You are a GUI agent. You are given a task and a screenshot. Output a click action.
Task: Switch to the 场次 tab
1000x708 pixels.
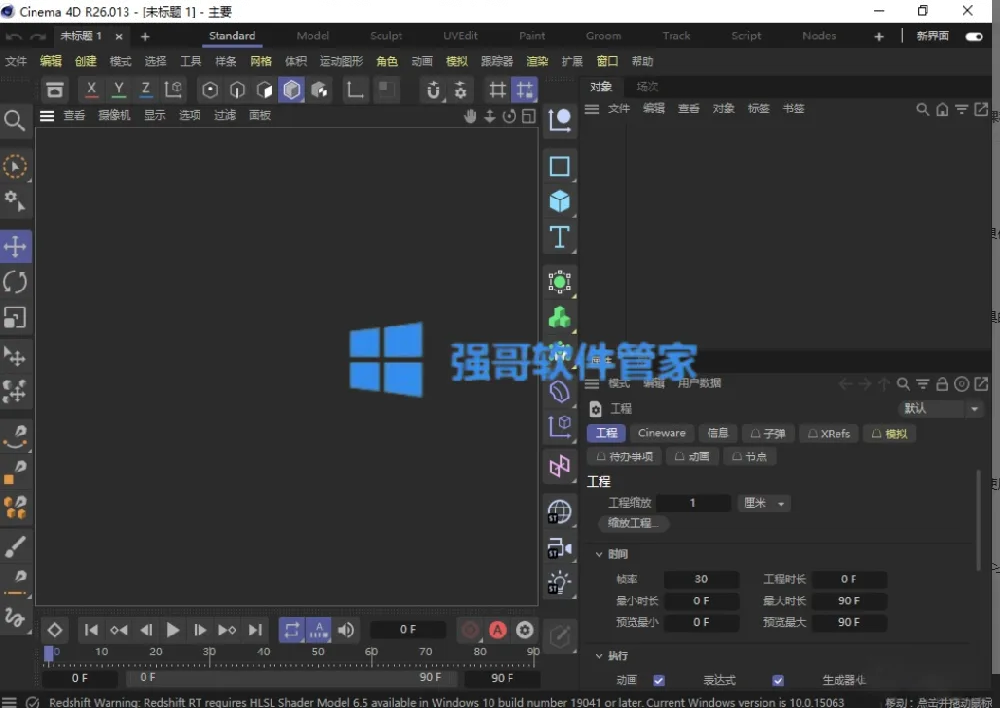point(647,86)
